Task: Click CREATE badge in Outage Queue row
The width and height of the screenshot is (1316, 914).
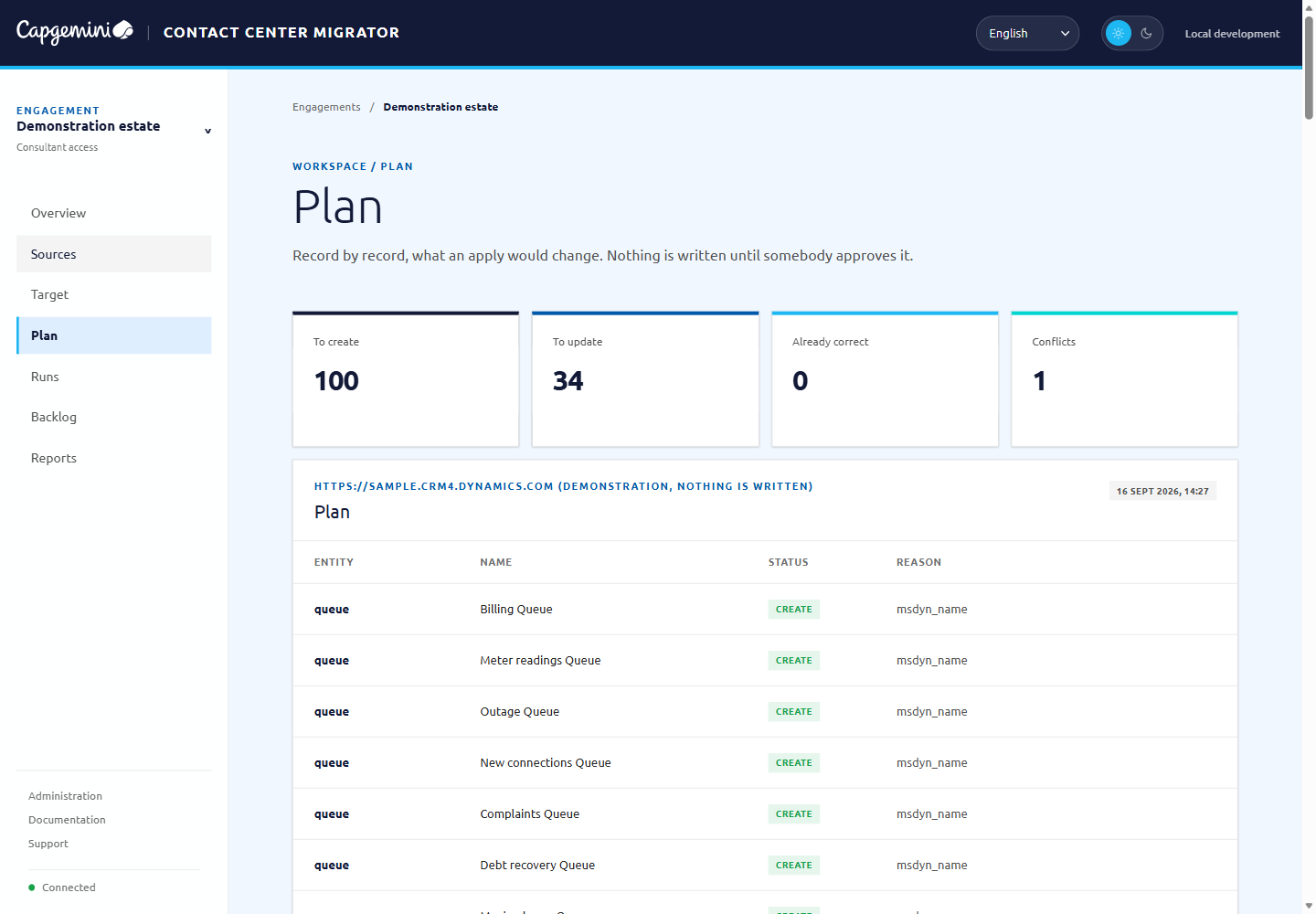Action: 794,712
